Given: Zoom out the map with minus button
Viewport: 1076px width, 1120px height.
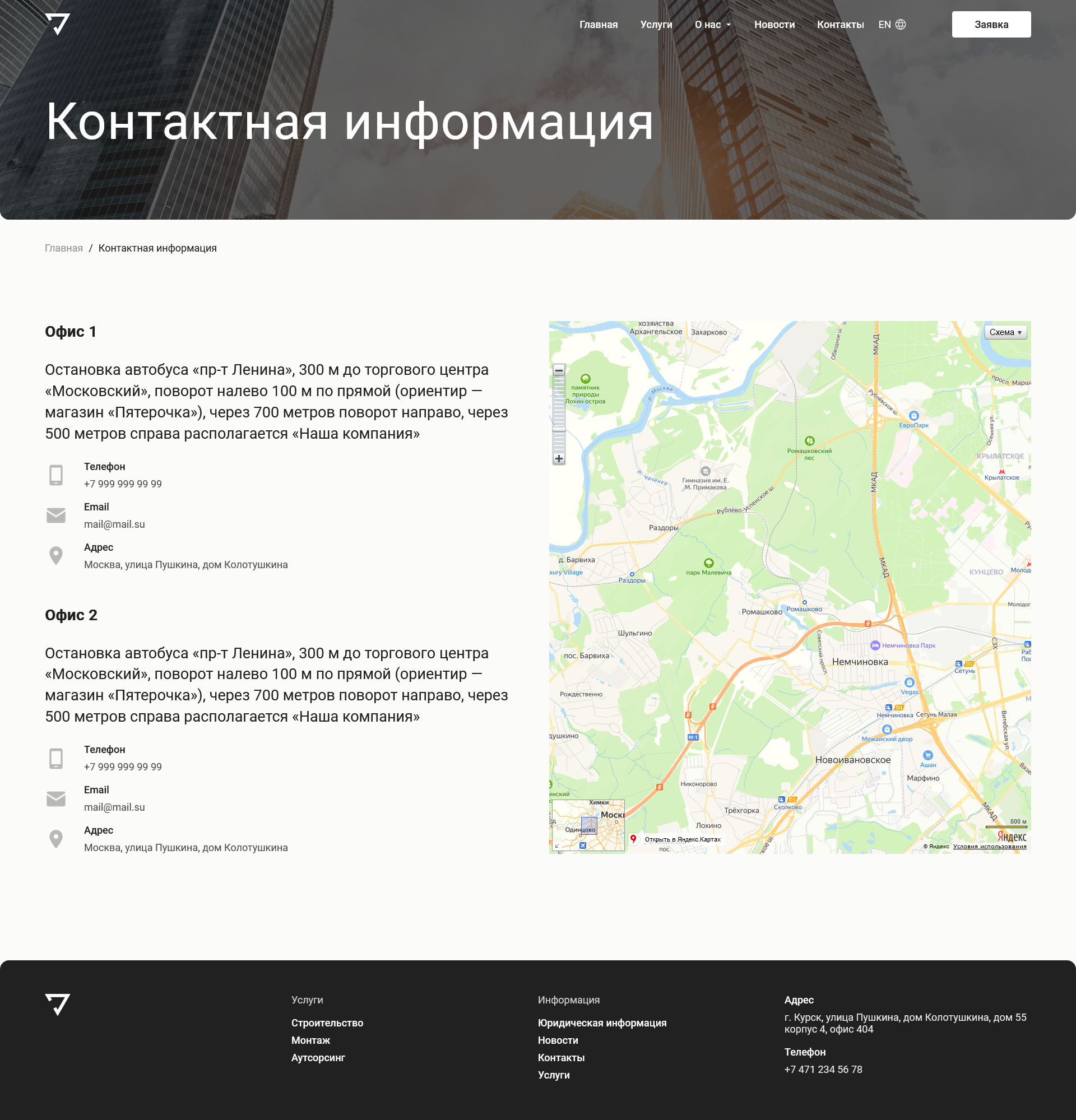Looking at the screenshot, I should coord(559,370).
